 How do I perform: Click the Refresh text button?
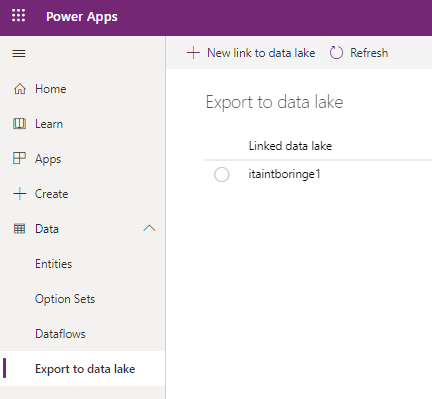pyautogui.click(x=369, y=53)
